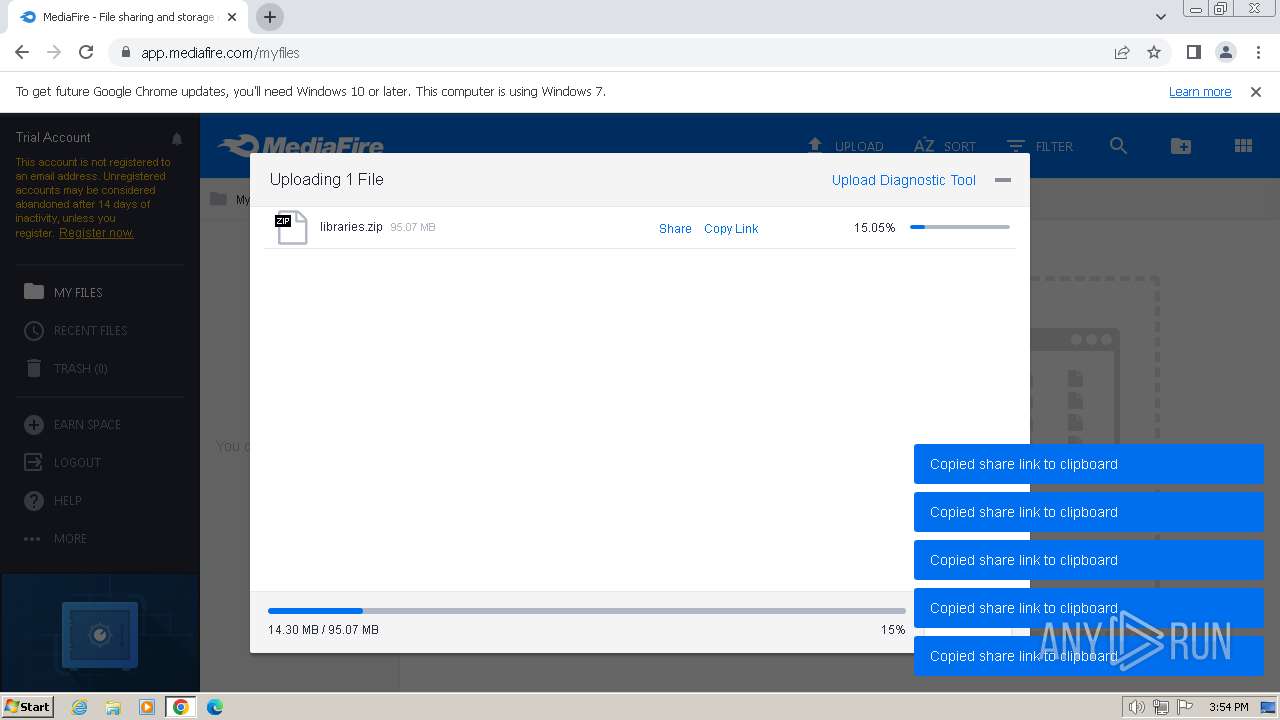Click the taskbar clock
The height and width of the screenshot is (720, 1280).
(x=1228, y=707)
